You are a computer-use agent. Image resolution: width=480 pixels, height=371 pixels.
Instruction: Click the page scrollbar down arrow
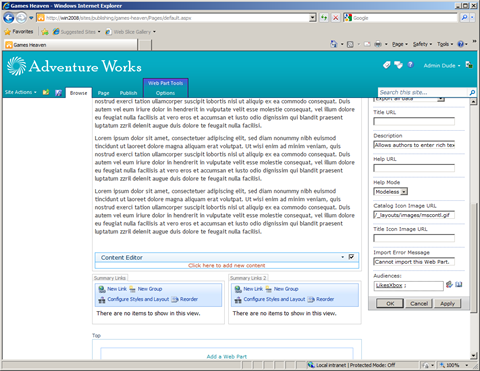click(x=473, y=356)
